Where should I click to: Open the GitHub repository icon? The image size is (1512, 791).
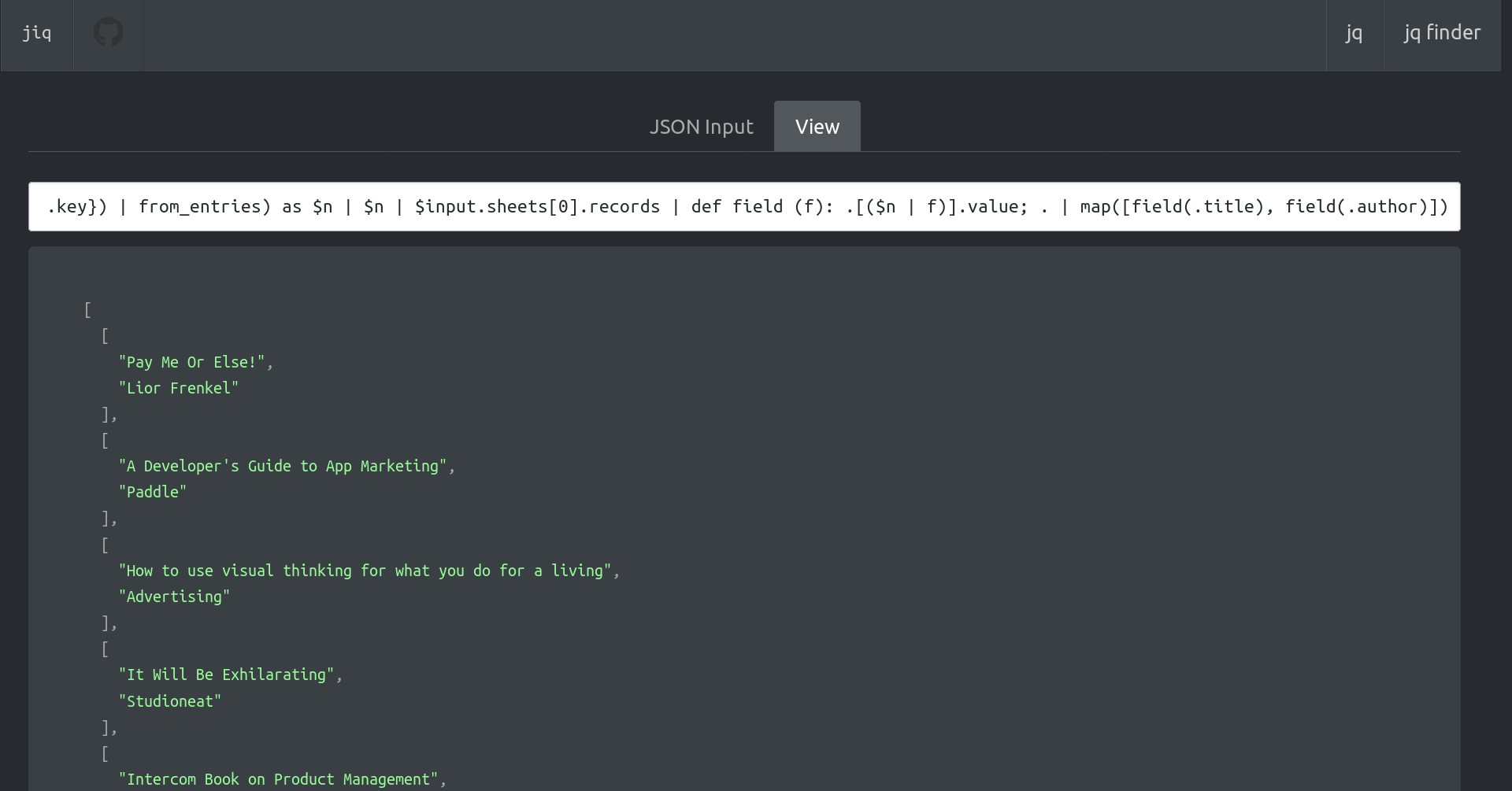[x=109, y=32]
